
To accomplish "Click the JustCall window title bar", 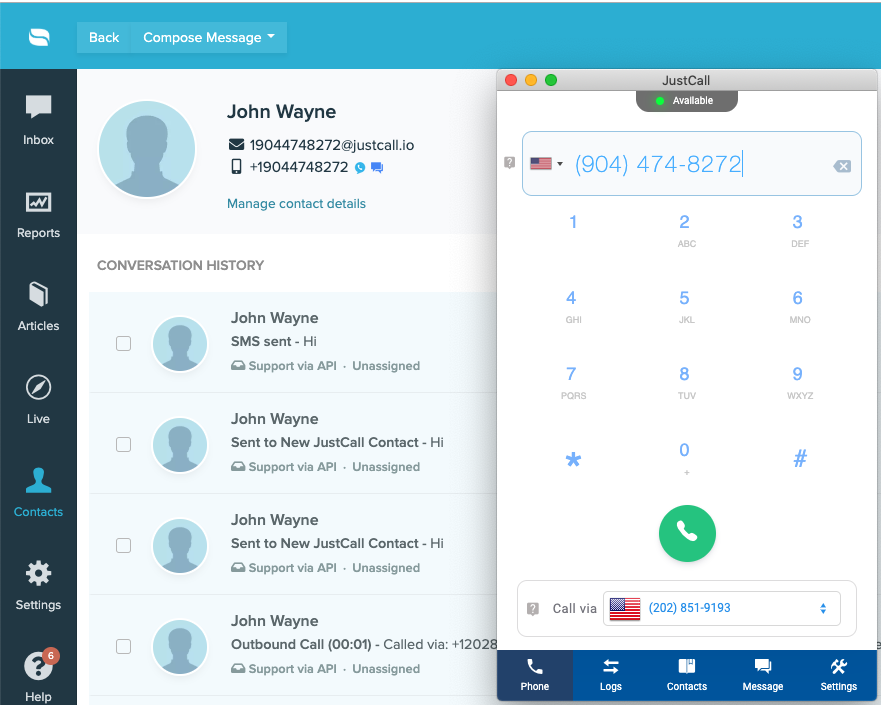I will point(687,80).
